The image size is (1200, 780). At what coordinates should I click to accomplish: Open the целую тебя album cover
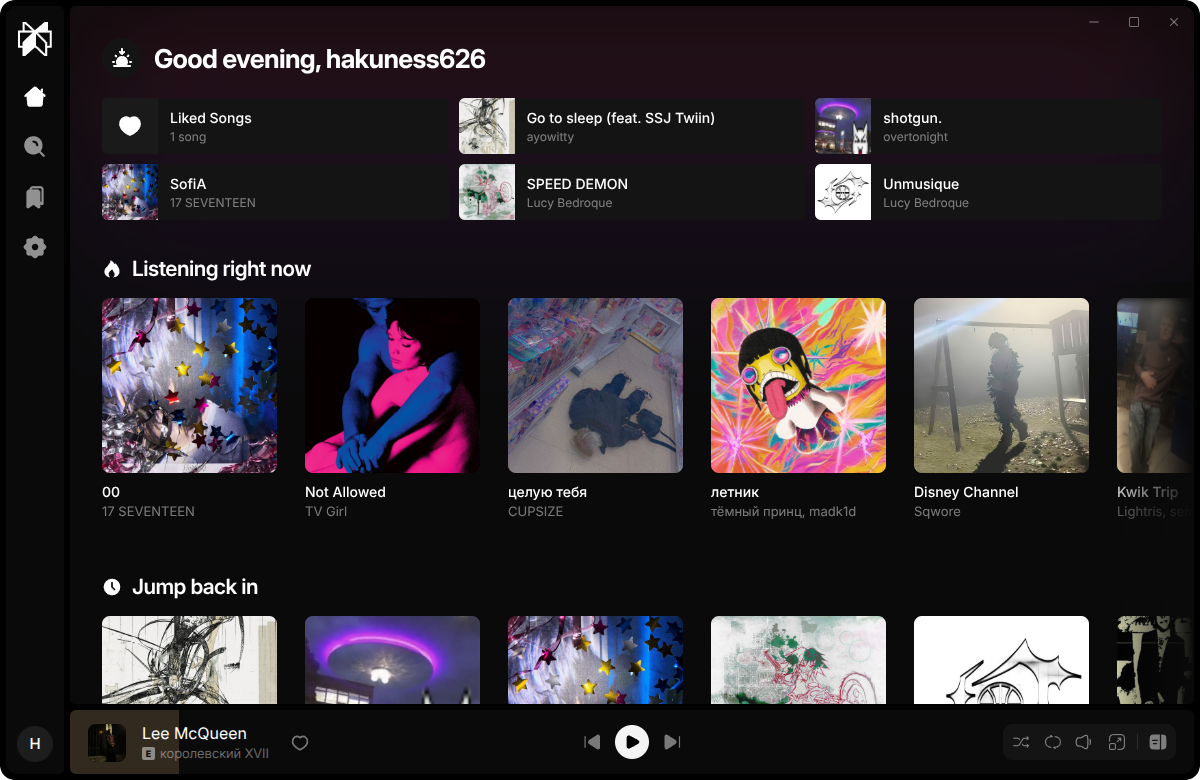[595, 385]
